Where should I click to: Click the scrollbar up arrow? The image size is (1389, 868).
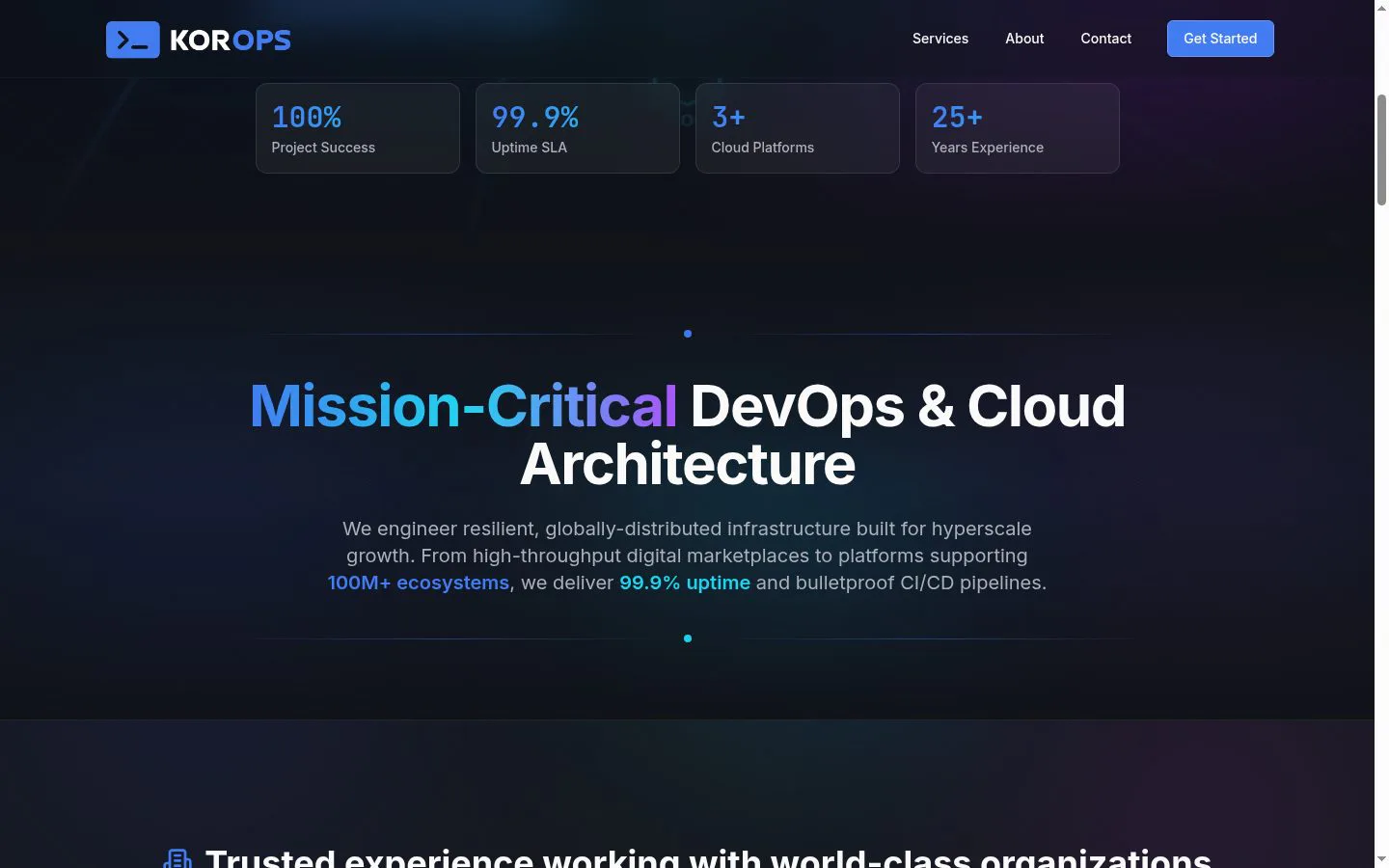[1381, 8]
